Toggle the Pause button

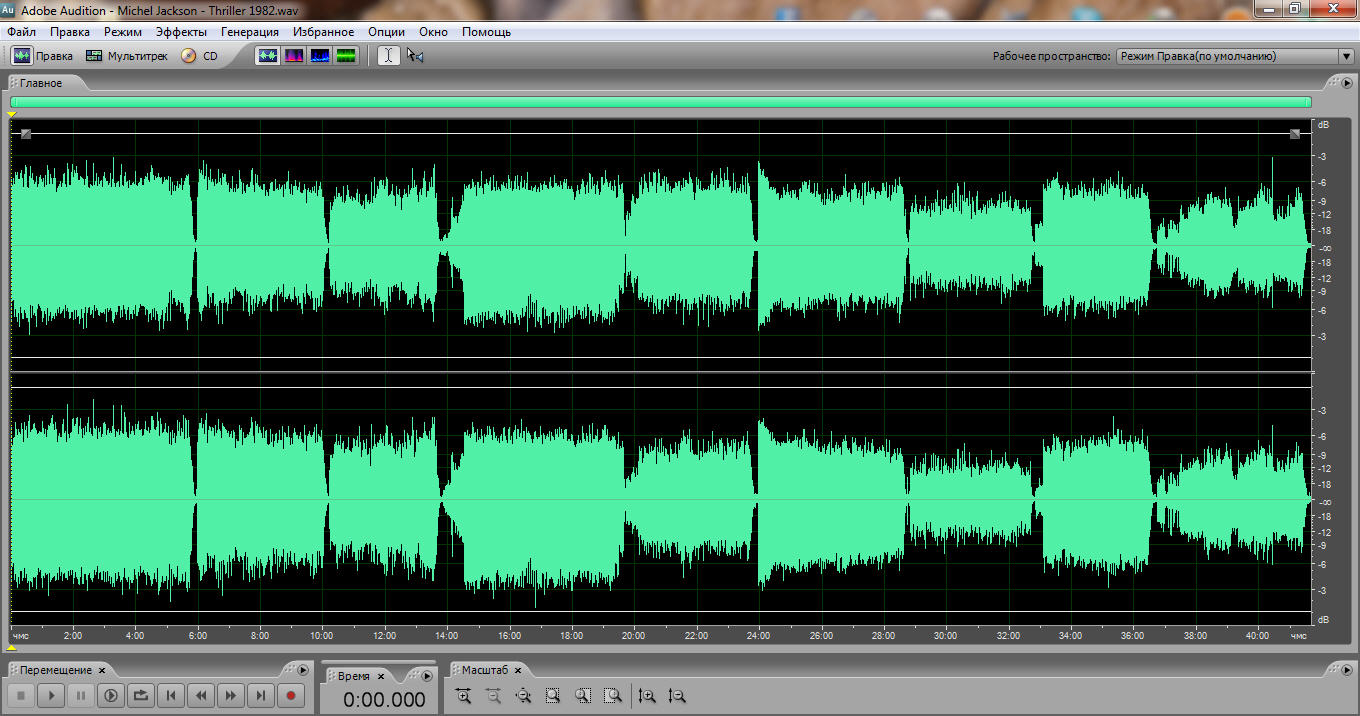pyautogui.click(x=81, y=695)
